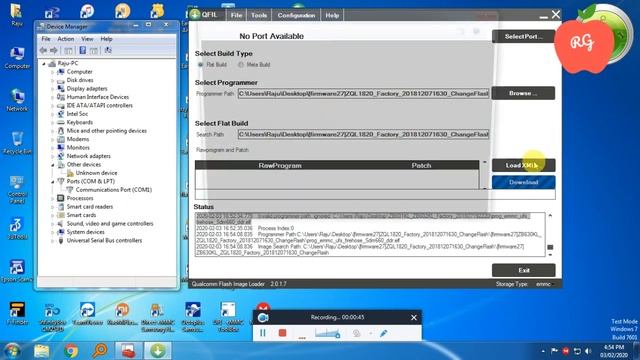Open Epson Scan desktop icon

tap(17, 271)
